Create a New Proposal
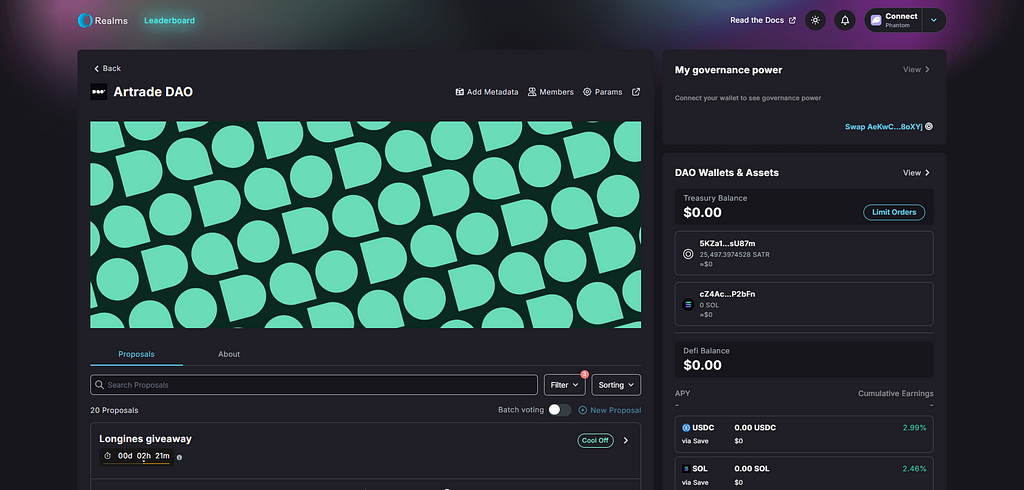Image resolution: width=1024 pixels, height=490 pixels. [x=610, y=410]
